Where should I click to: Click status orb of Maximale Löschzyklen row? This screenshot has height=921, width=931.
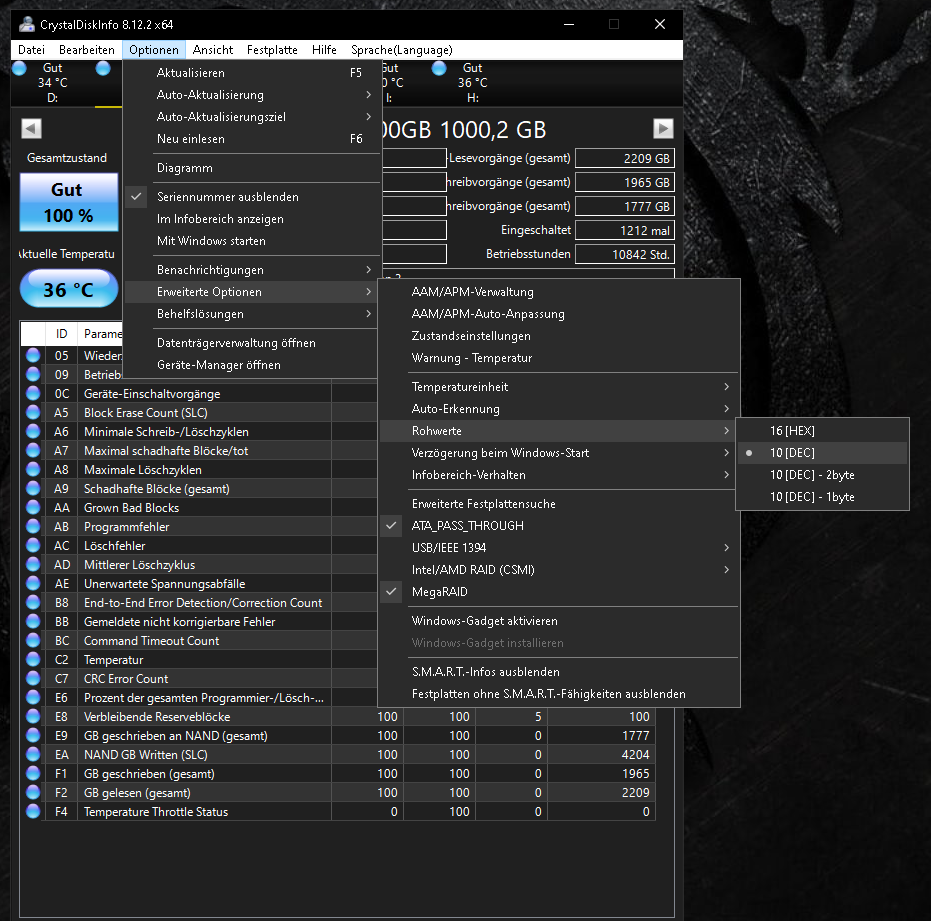click(33, 469)
